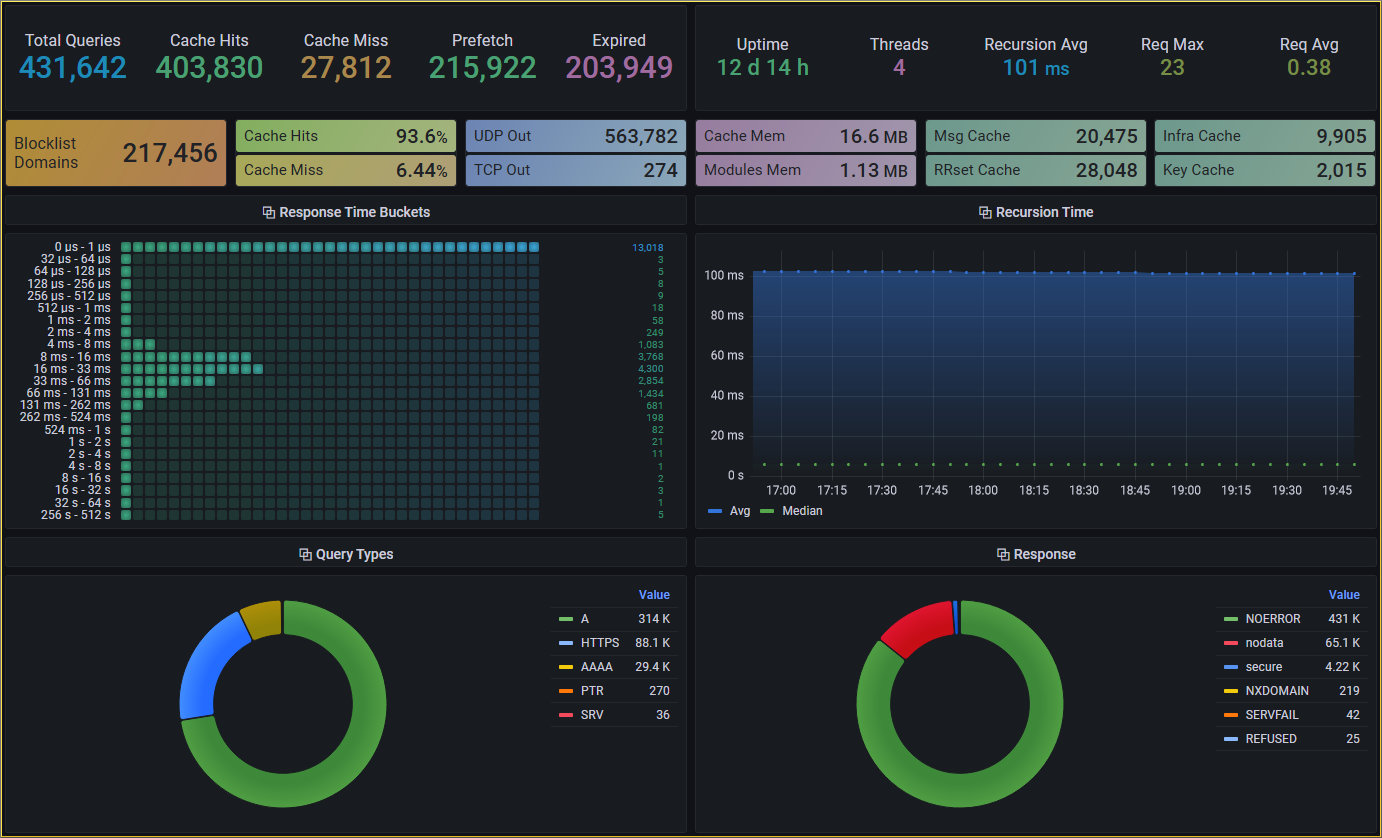
Task: Click the Query Types panel link icon
Action: tap(305, 554)
